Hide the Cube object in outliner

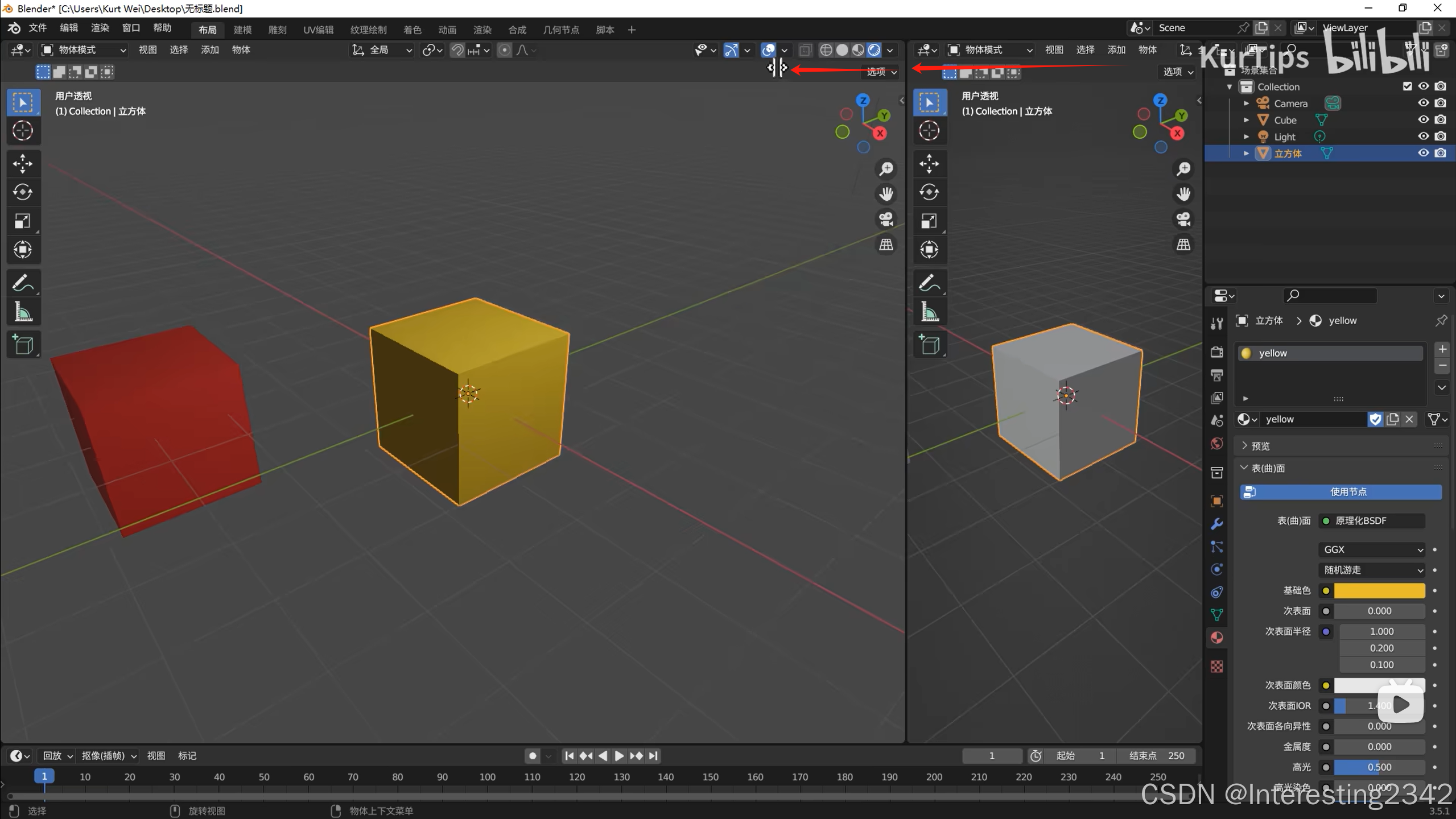click(1423, 119)
